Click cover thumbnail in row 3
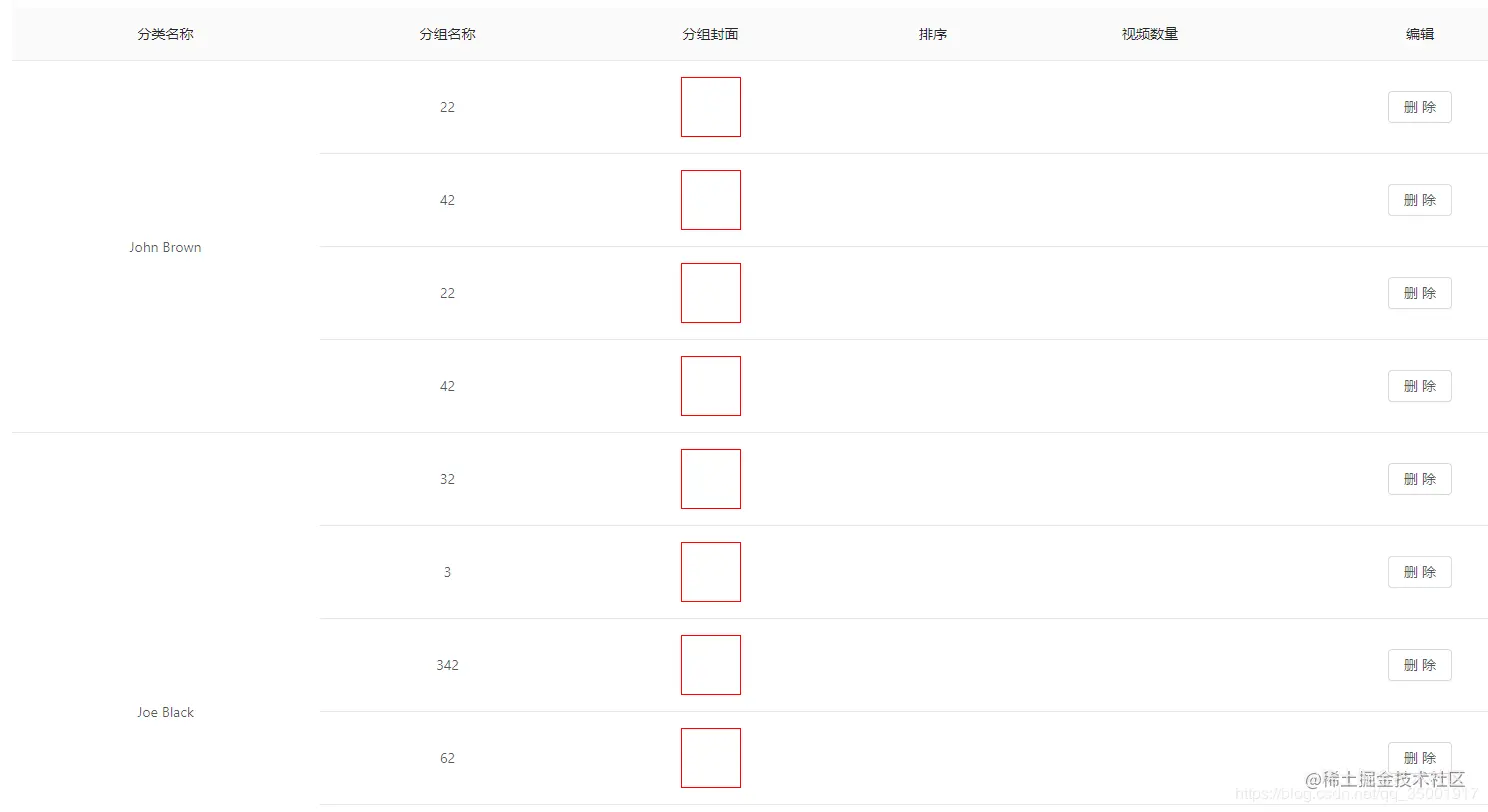Screen dimensions: 1488x812 click(x=710, y=572)
